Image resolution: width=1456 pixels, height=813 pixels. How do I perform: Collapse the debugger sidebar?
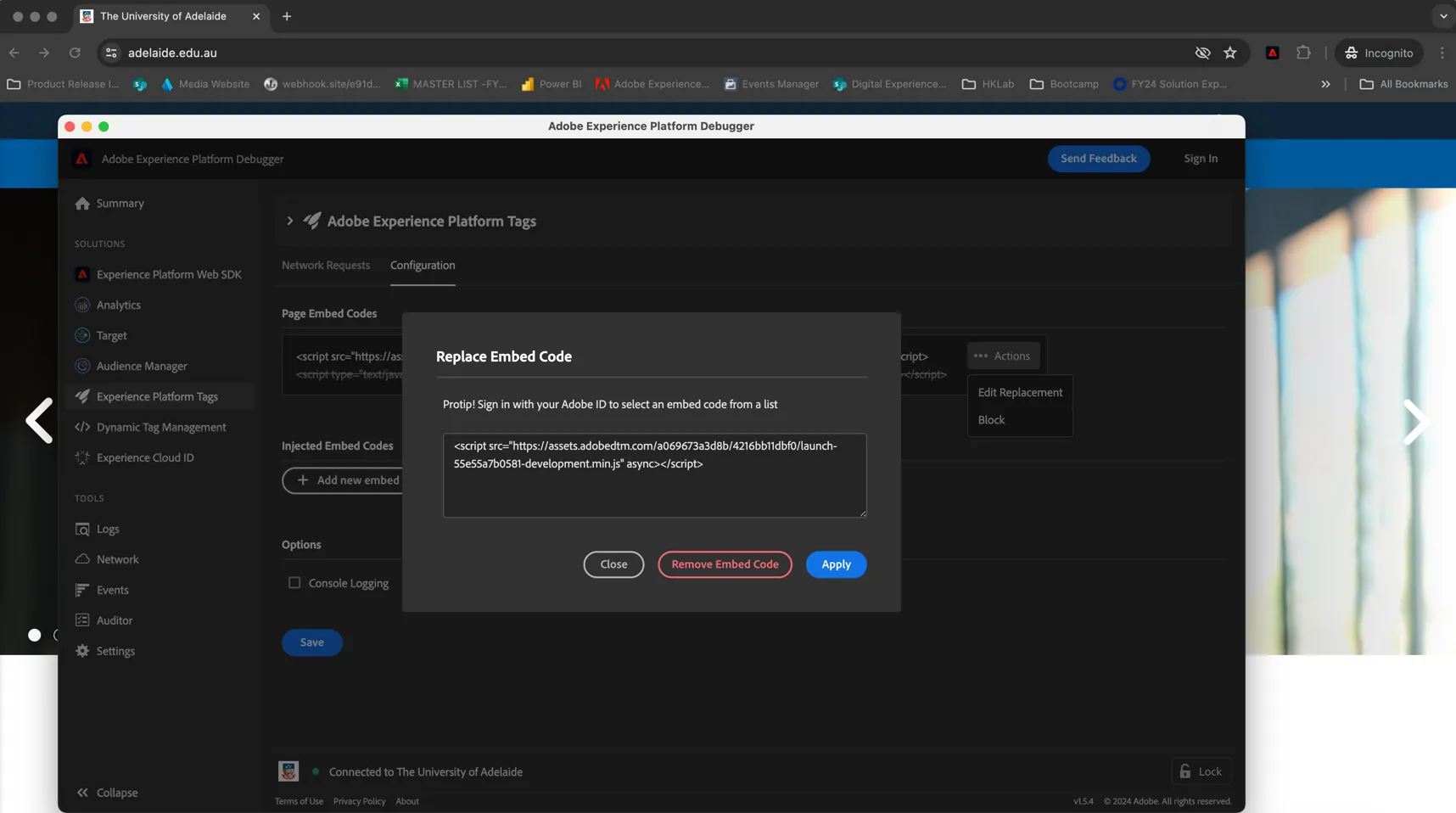(107, 793)
